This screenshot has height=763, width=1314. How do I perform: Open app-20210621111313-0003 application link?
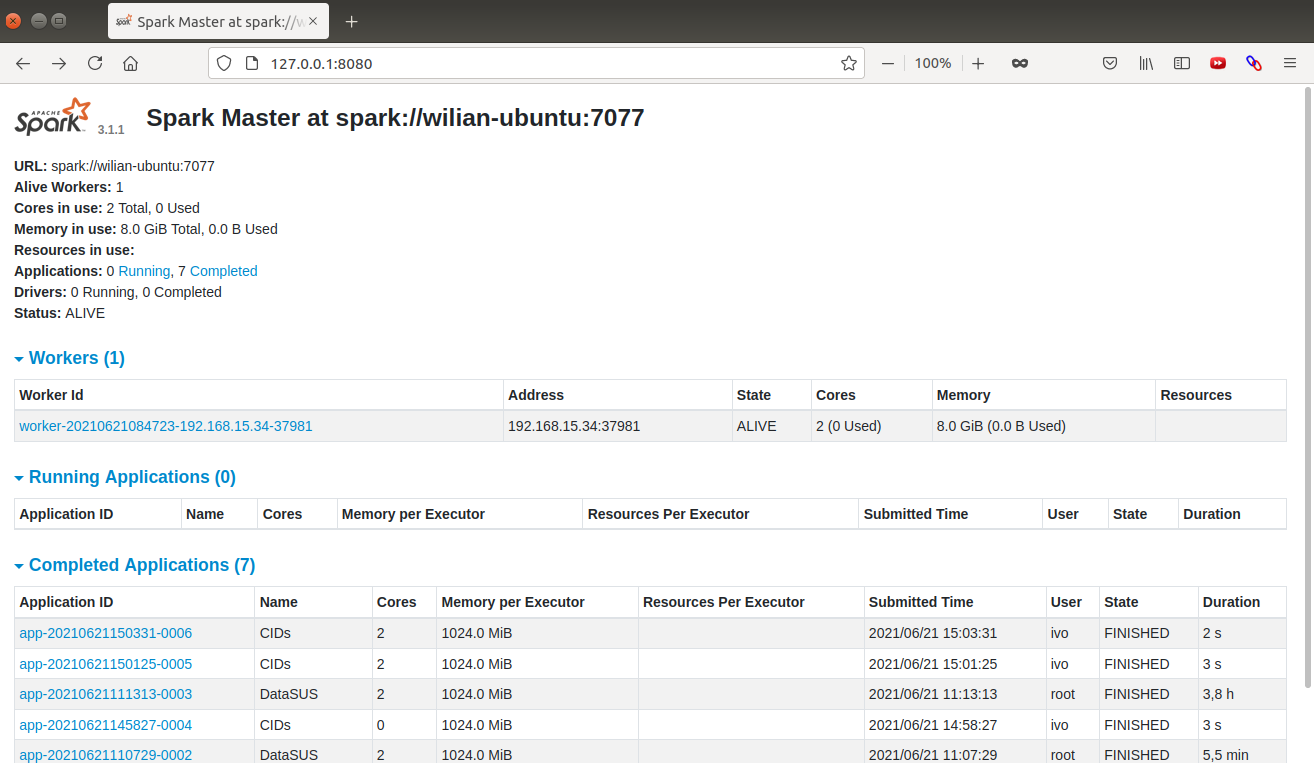(x=106, y=694)
